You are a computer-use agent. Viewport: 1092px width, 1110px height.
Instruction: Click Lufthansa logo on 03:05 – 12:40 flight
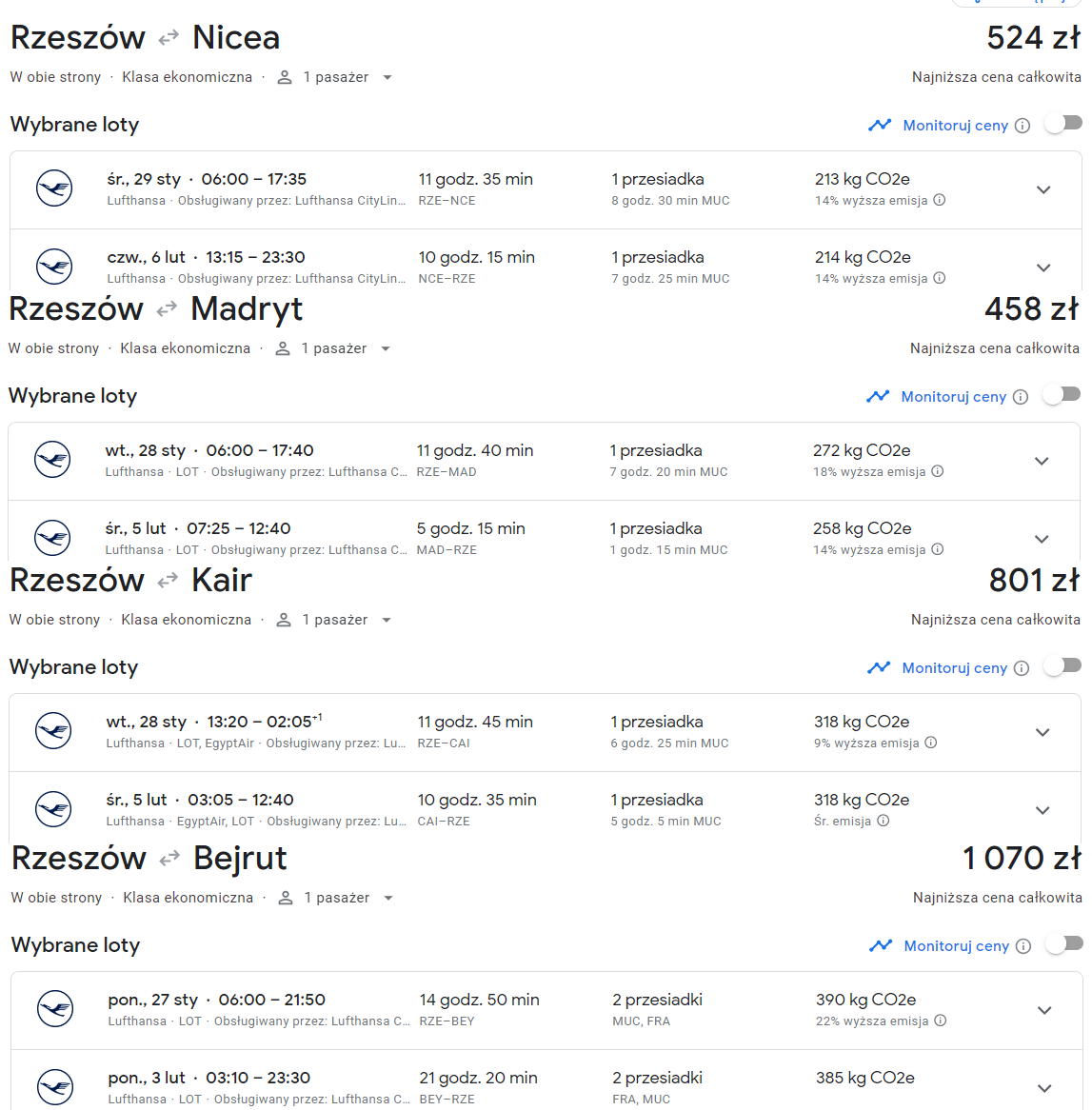[54, 808]
